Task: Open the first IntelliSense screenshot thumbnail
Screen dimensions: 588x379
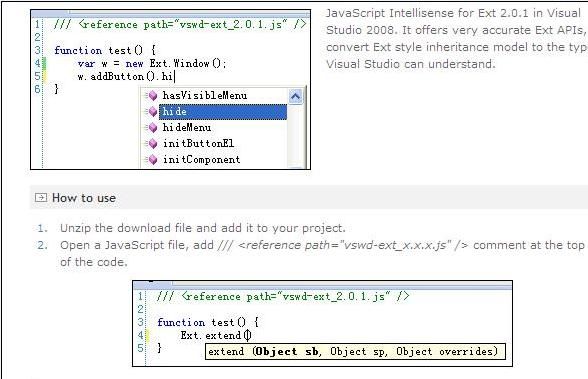Action: pos(171,90)
